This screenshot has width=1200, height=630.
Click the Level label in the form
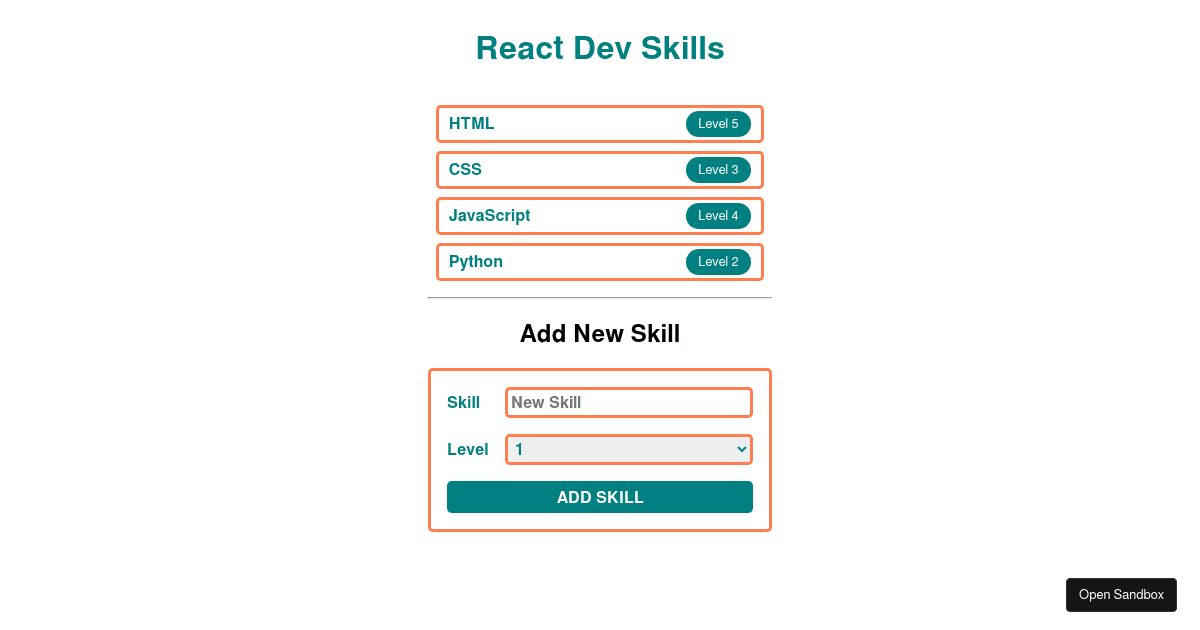pos(467,449)
